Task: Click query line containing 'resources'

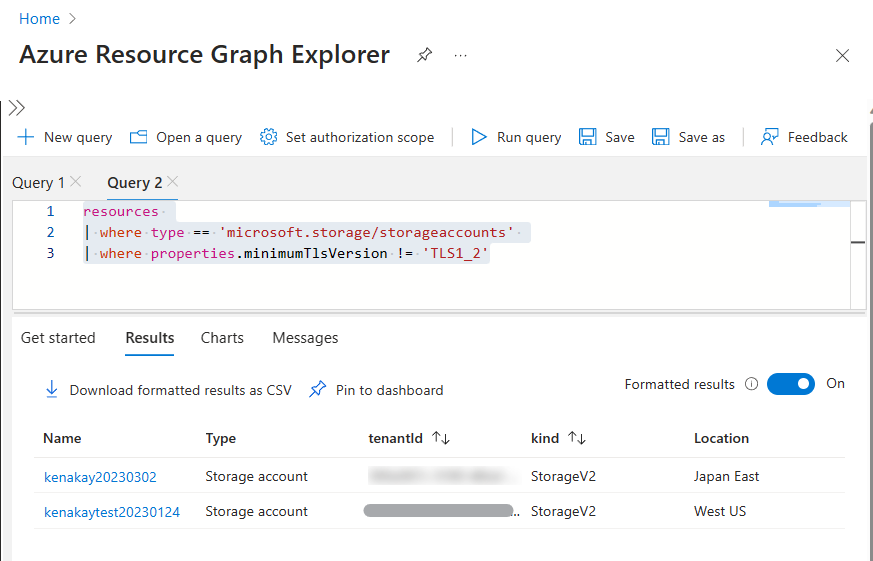Action: coord(121,211)
